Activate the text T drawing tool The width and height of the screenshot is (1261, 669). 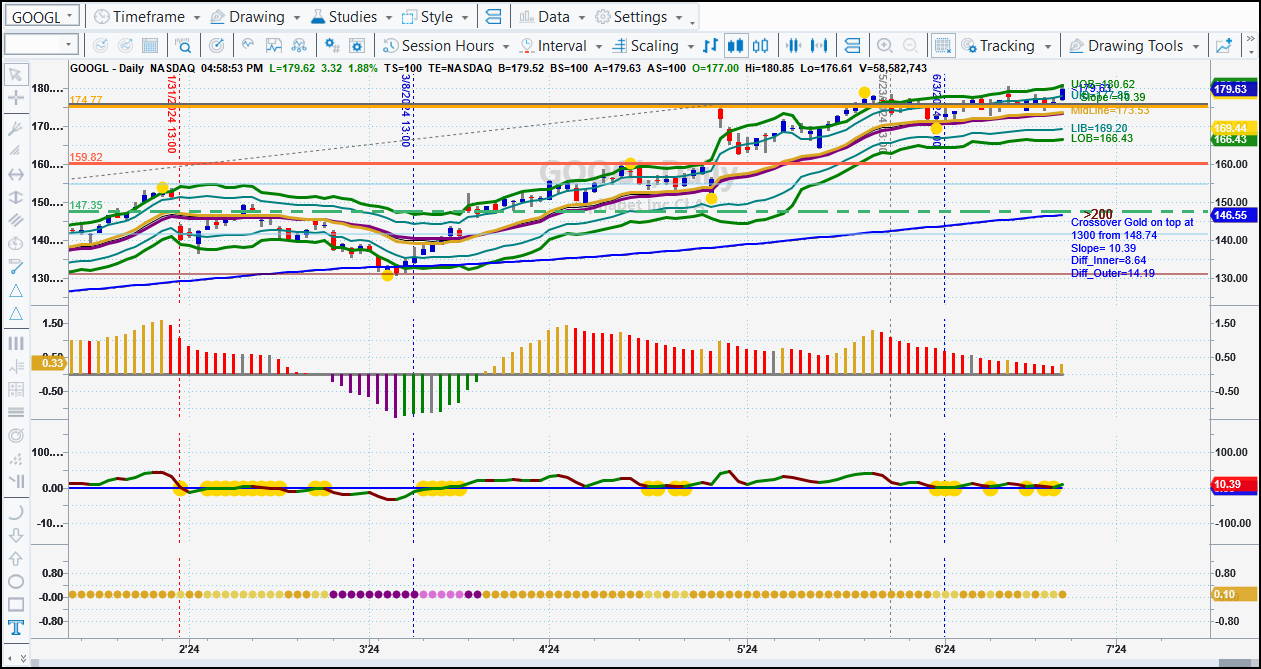[x=16, y=628]
